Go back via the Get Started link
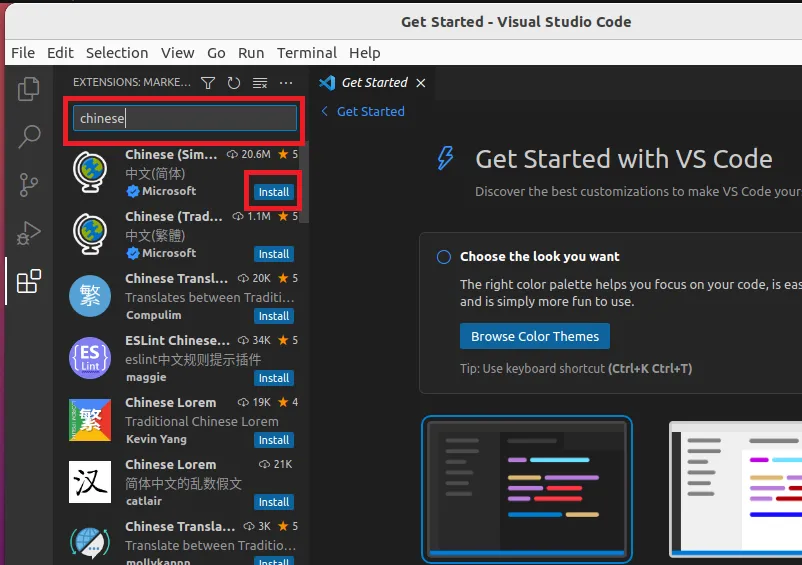This screenshot has width=802, height=565. tap(370, 111)
